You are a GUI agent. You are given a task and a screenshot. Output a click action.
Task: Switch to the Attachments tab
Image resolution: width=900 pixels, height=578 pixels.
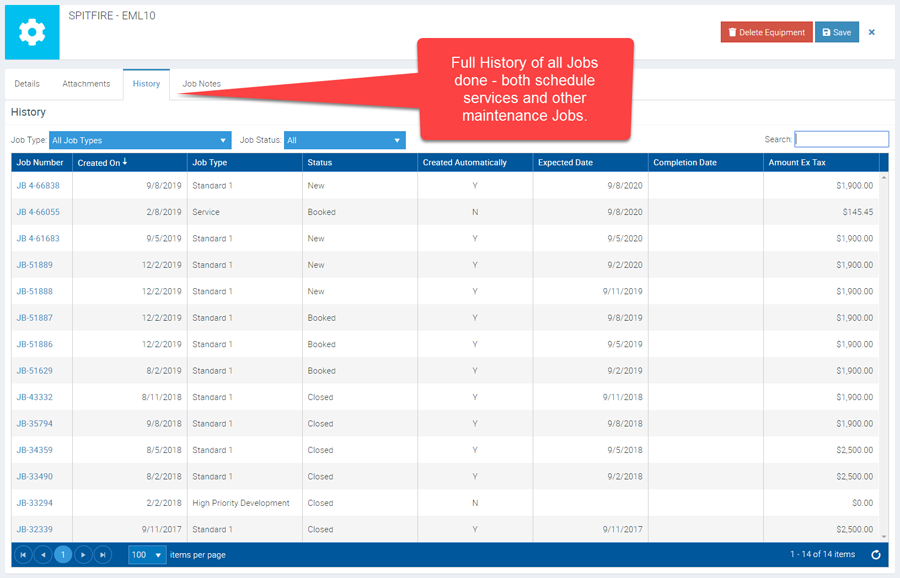coord(86,84)
